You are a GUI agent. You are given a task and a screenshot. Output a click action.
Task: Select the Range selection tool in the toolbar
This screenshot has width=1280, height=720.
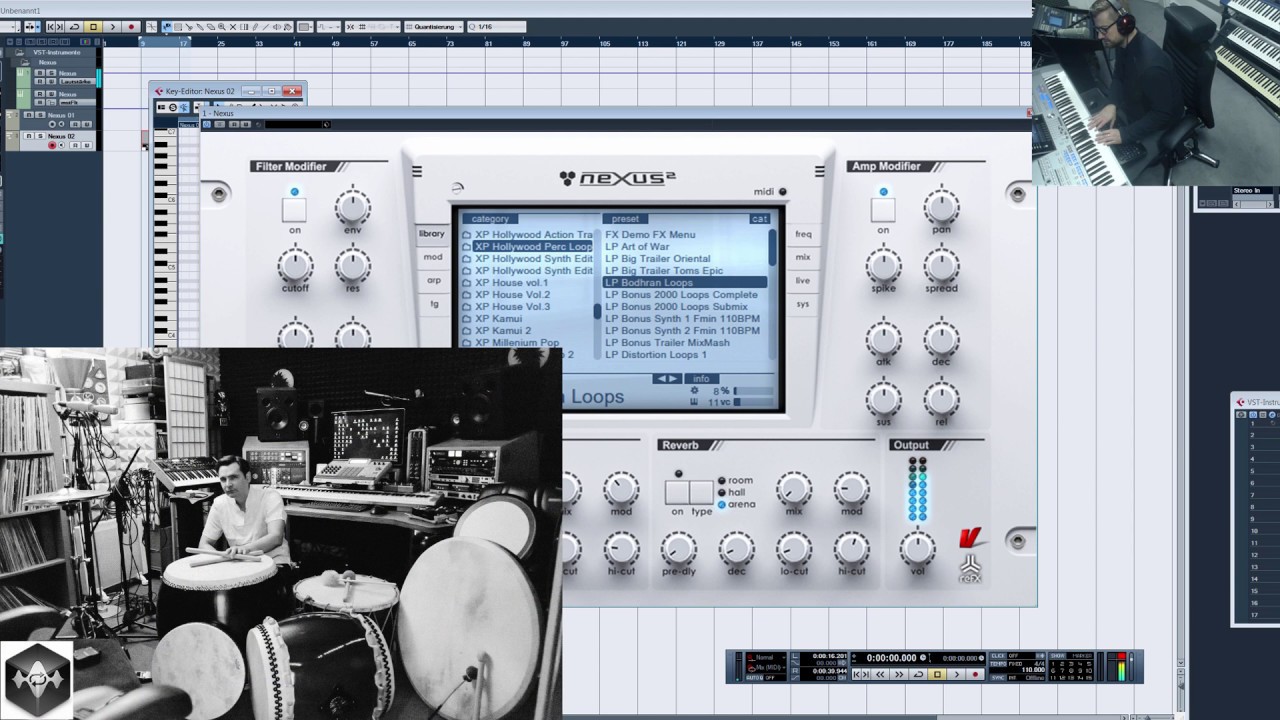178,27
